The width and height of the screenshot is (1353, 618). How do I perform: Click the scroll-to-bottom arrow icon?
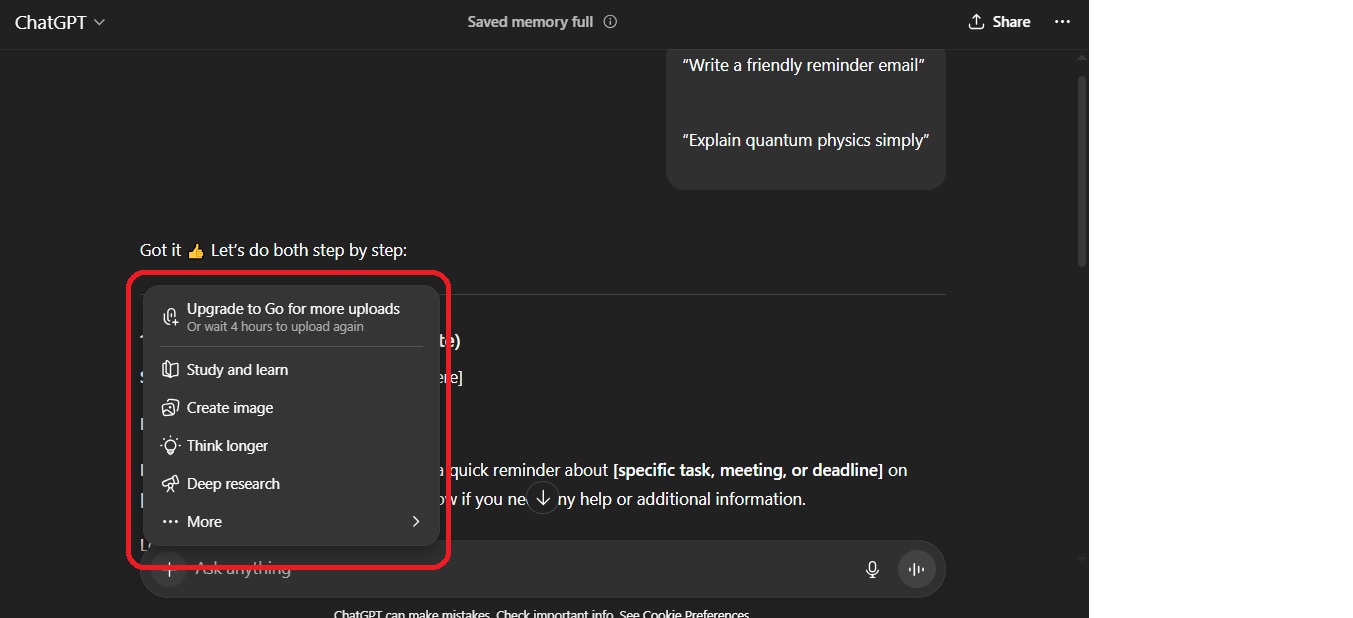click(x=543, y=497)
